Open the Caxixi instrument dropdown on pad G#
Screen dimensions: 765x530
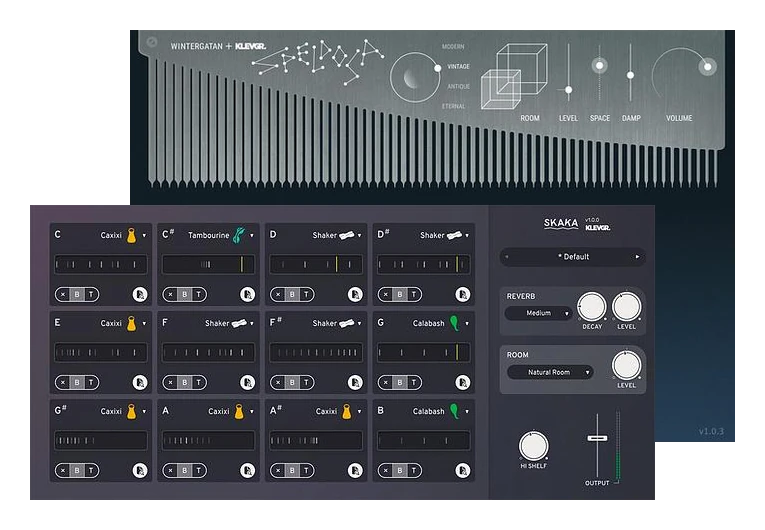(123, 411)
